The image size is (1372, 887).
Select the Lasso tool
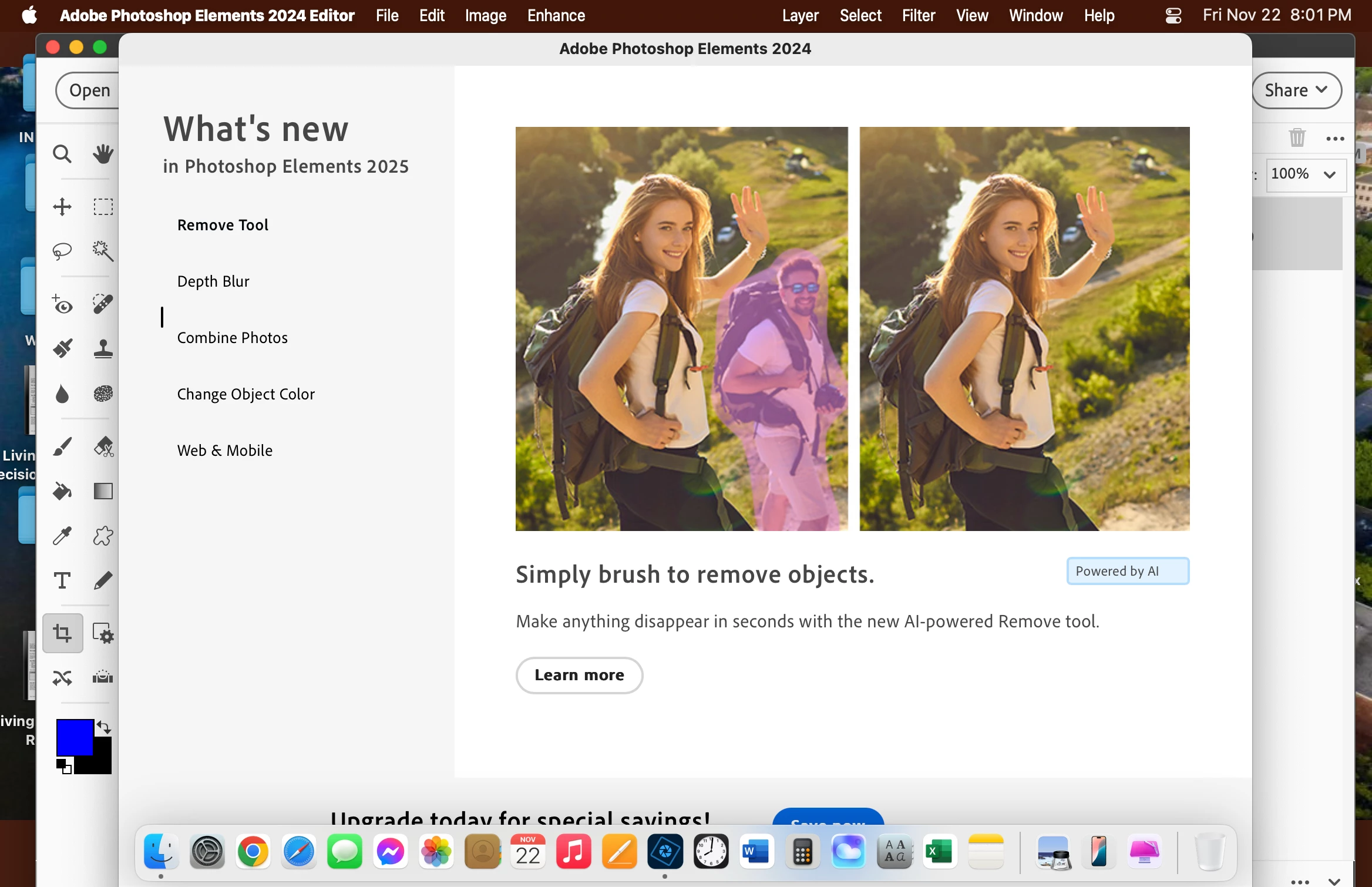click(x=62, y=251)
